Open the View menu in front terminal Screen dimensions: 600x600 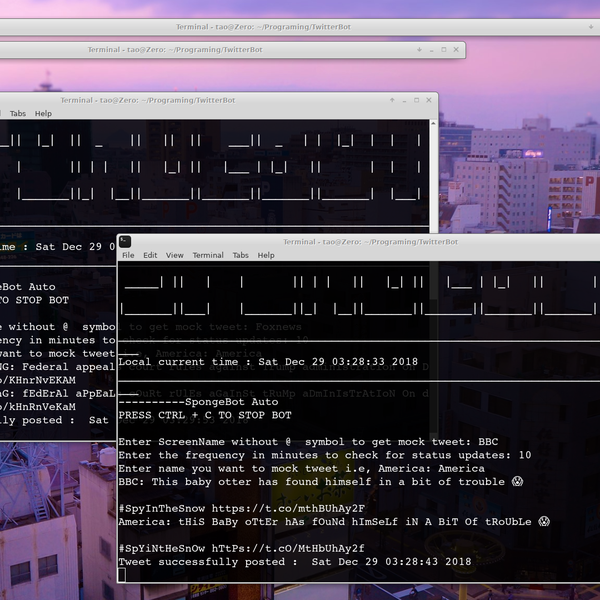175,255
